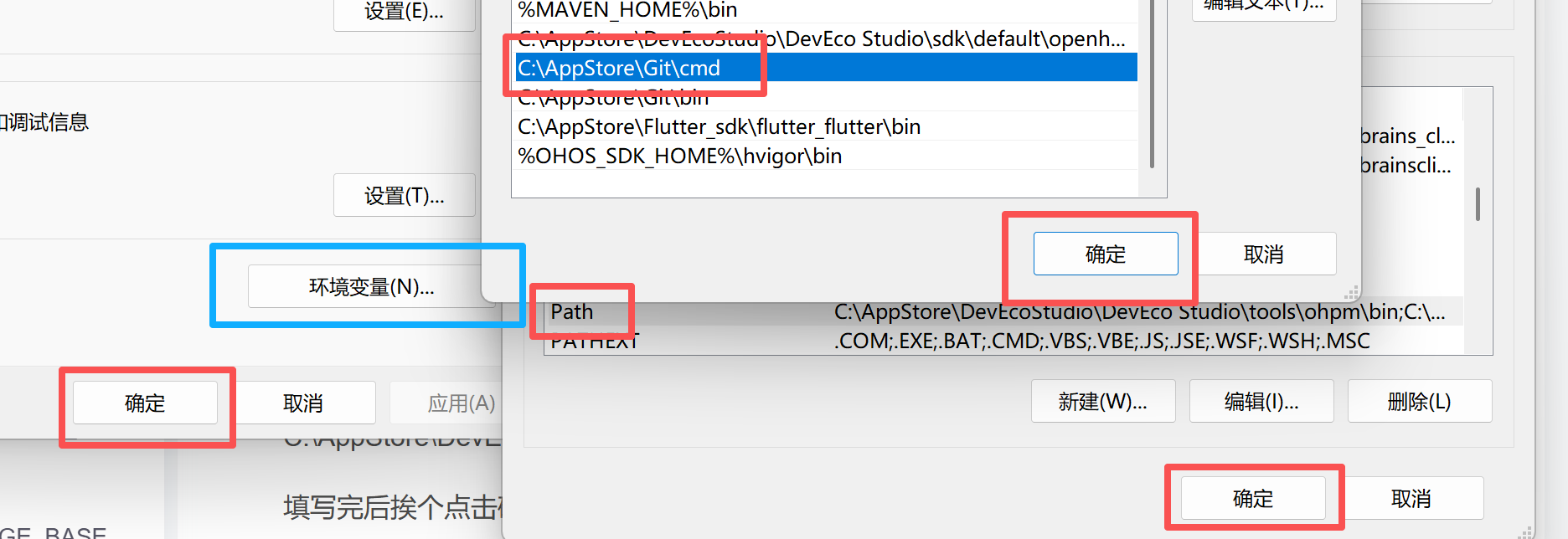
Task: Cancel system properties with 取消 beside 应用(A)
Action: [303, 403]
